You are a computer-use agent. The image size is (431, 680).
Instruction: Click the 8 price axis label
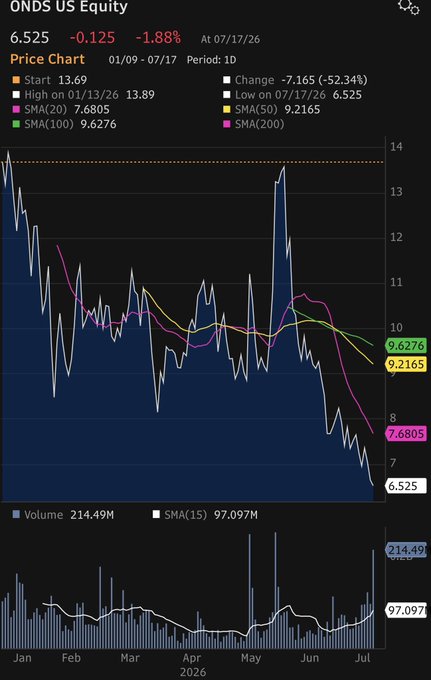coord(393,418)
